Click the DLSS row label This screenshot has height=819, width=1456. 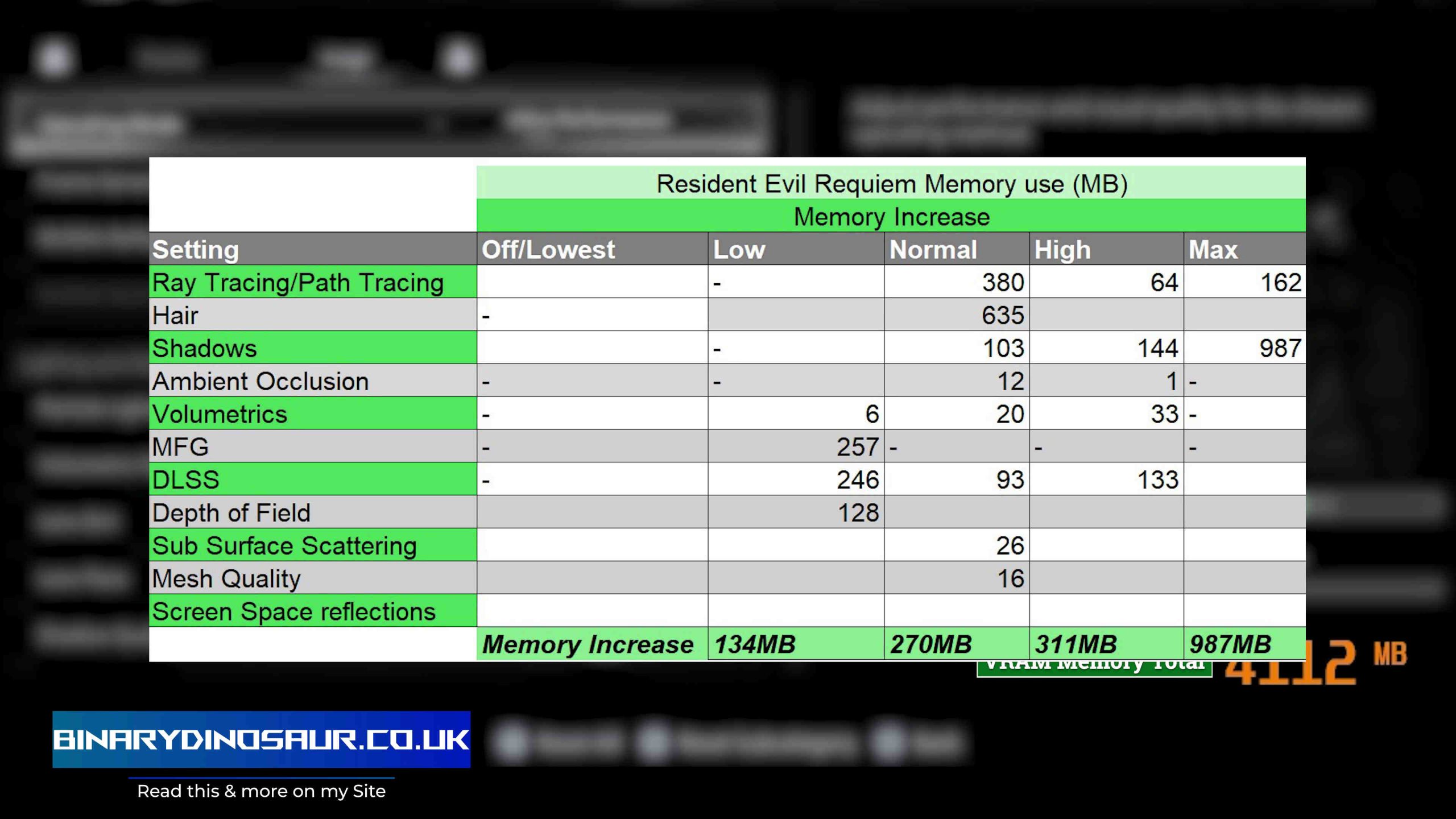(x=185, y=480)
